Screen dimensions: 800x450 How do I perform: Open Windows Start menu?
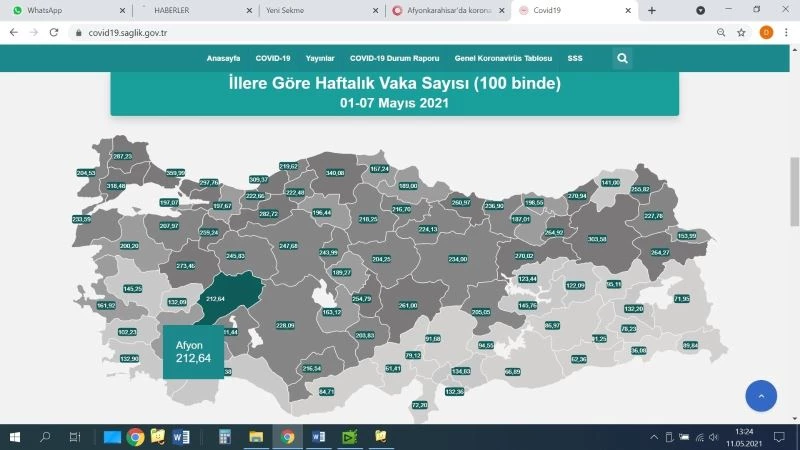15,437
